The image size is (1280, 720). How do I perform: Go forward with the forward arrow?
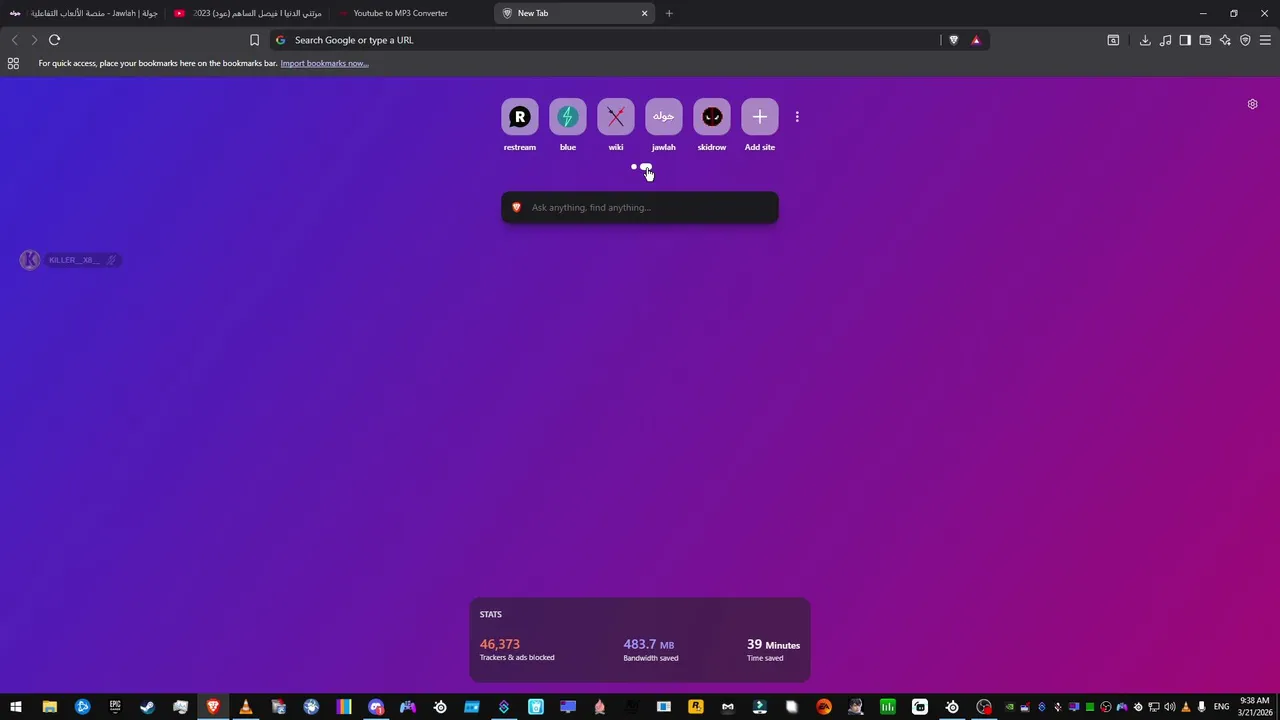[34, 40]
